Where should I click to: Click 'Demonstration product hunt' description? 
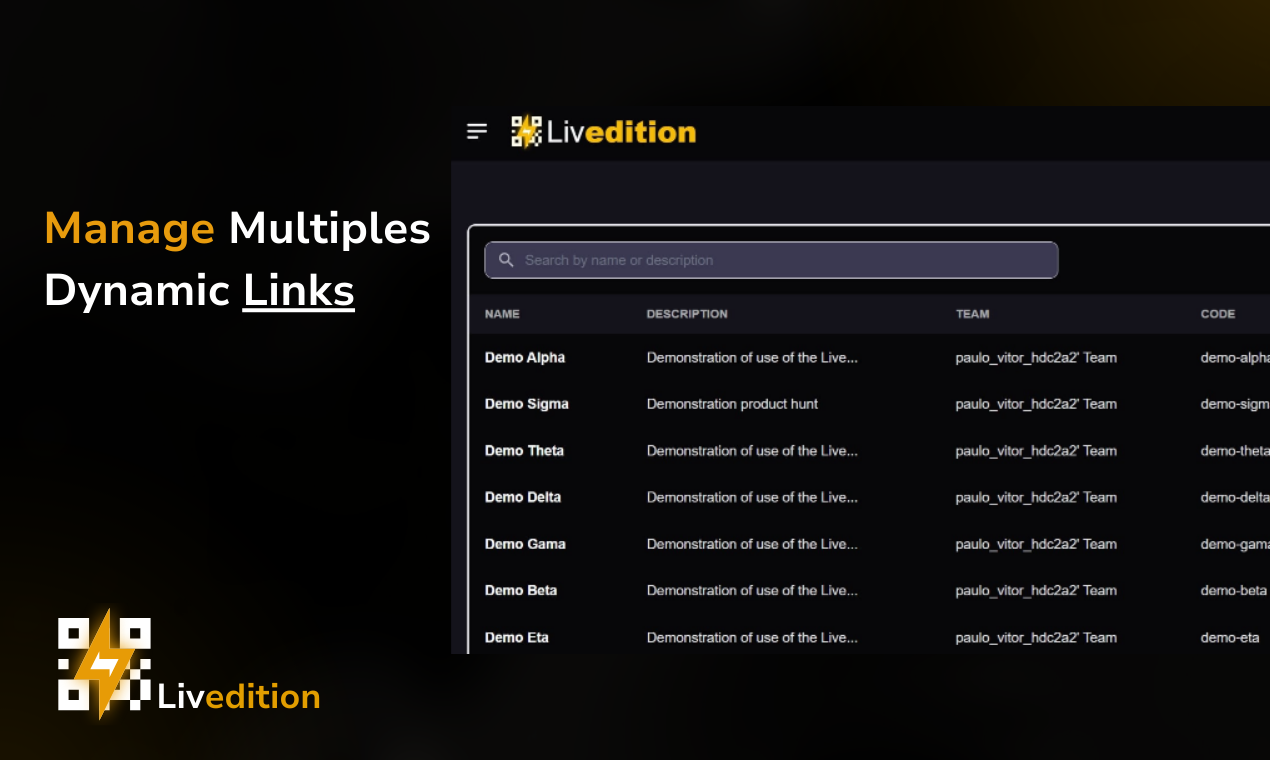click(732, 404)
